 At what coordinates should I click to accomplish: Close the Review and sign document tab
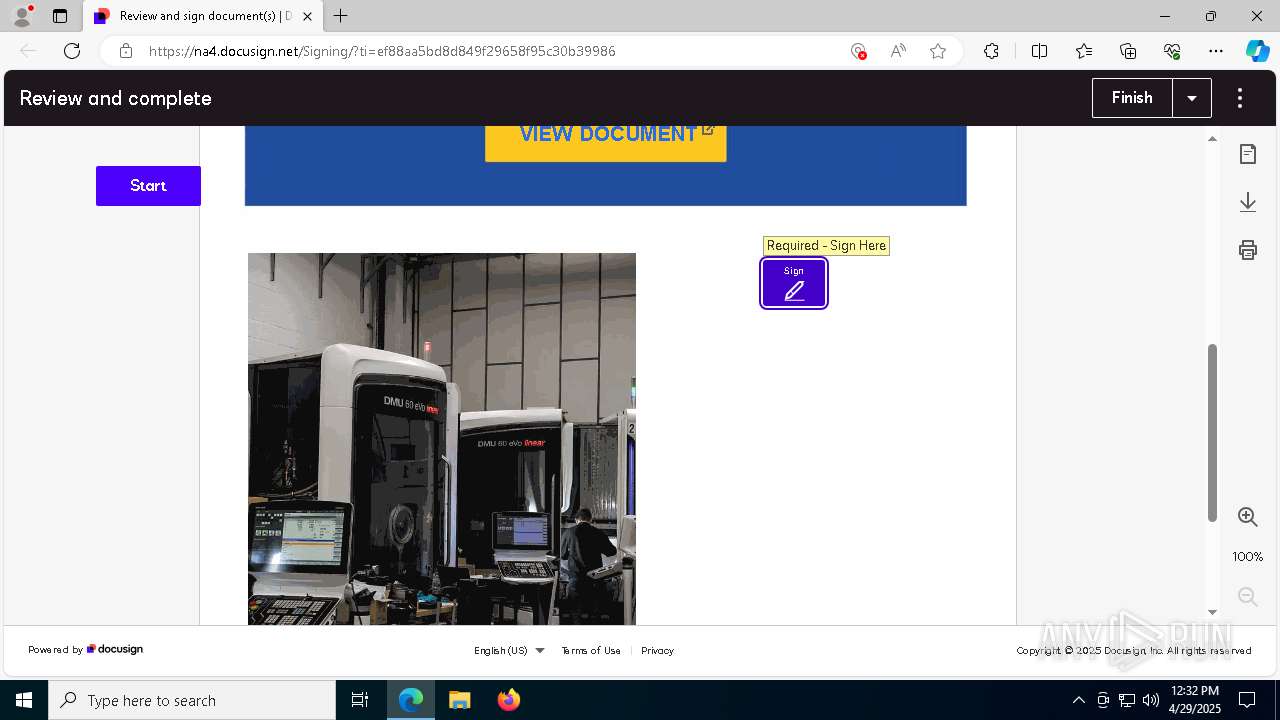[x=307, y=16]
